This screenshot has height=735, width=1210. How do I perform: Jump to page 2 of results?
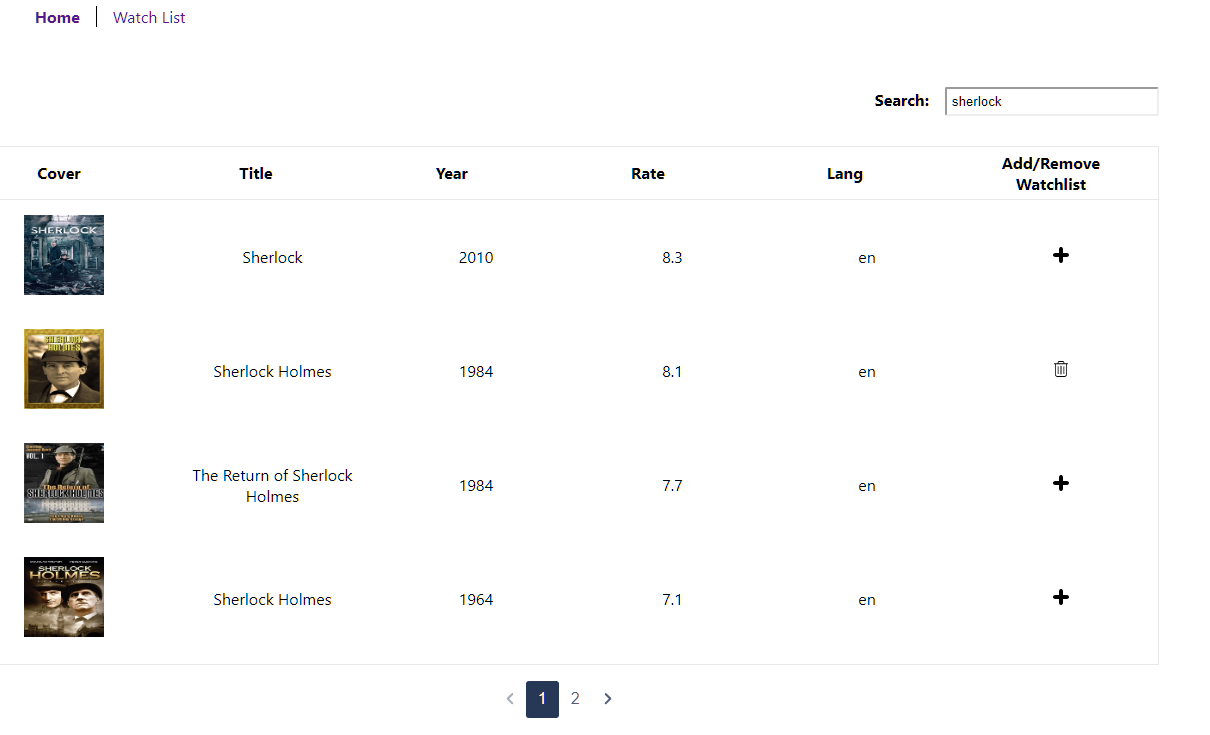[x=575, y=698]
